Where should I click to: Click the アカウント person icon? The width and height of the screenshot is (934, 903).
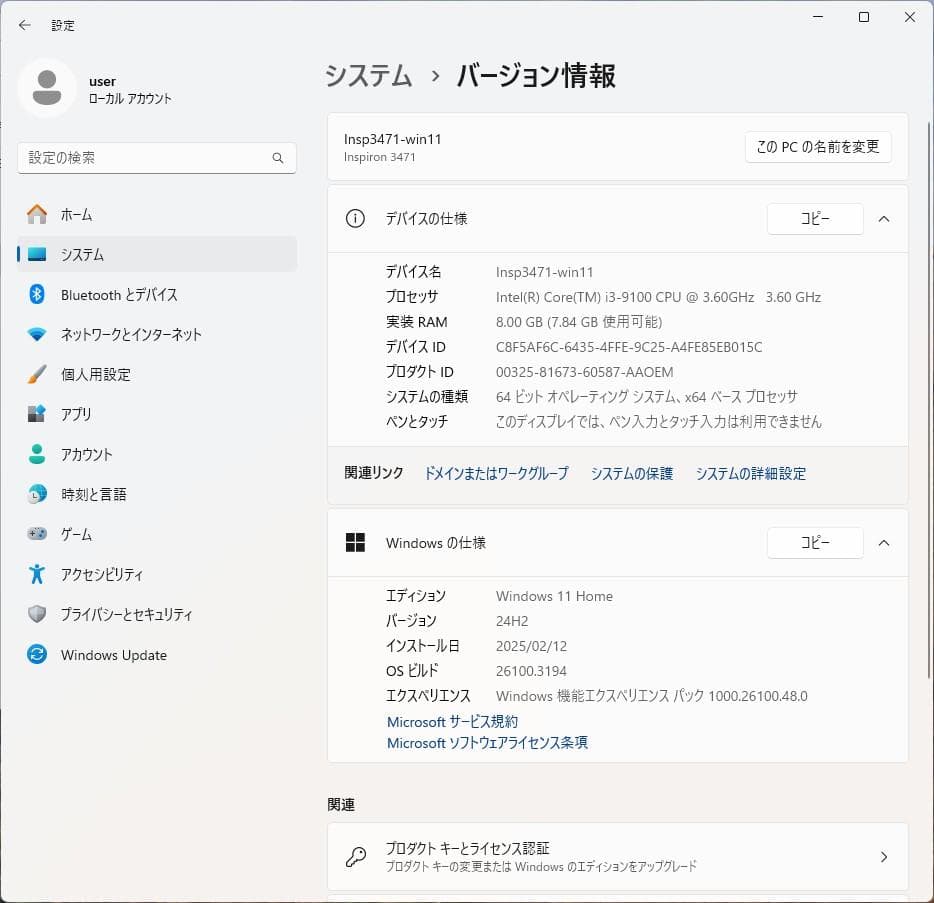(37, 454)
